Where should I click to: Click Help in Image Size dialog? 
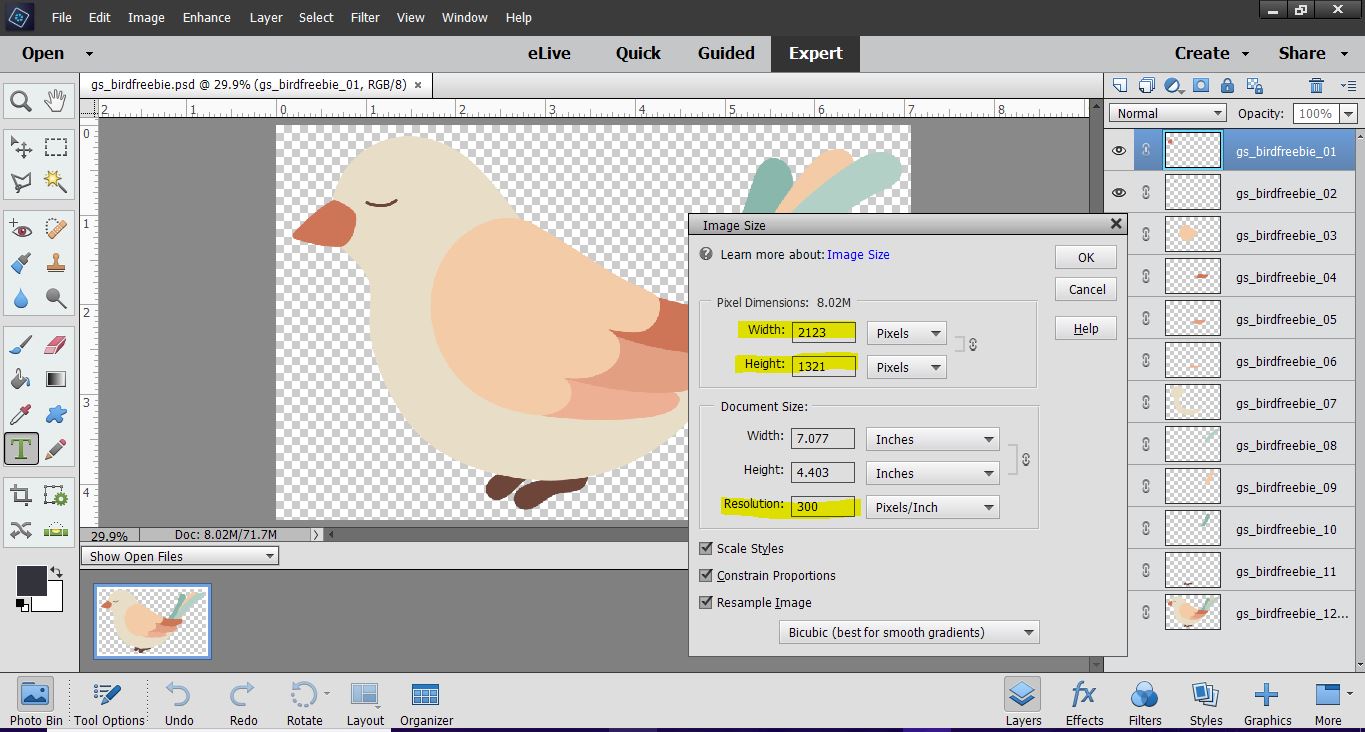tap(1086, 328)
